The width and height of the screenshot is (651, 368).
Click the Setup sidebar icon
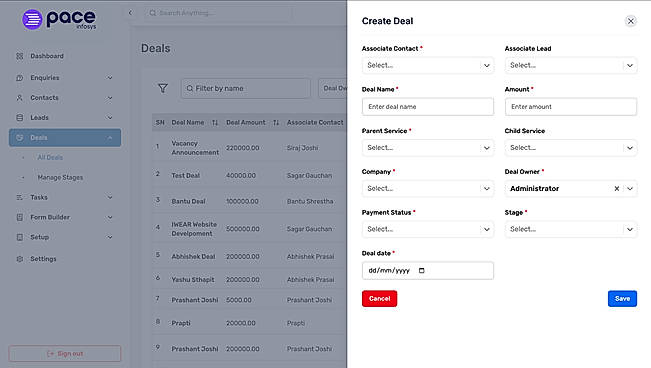click(x=20, y=237)
